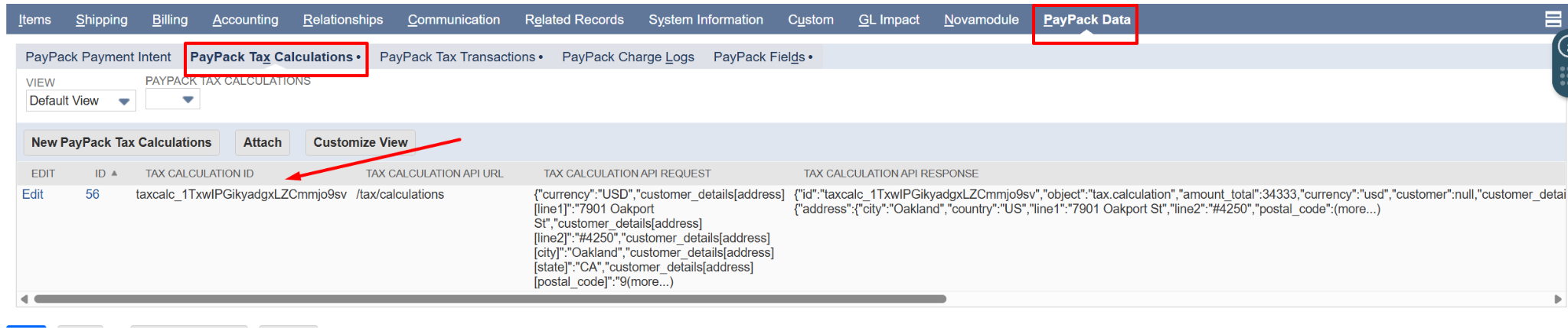The image size is (1568, 328).
Task: Select the Accounting tab
Action: [x=245, y=20]
